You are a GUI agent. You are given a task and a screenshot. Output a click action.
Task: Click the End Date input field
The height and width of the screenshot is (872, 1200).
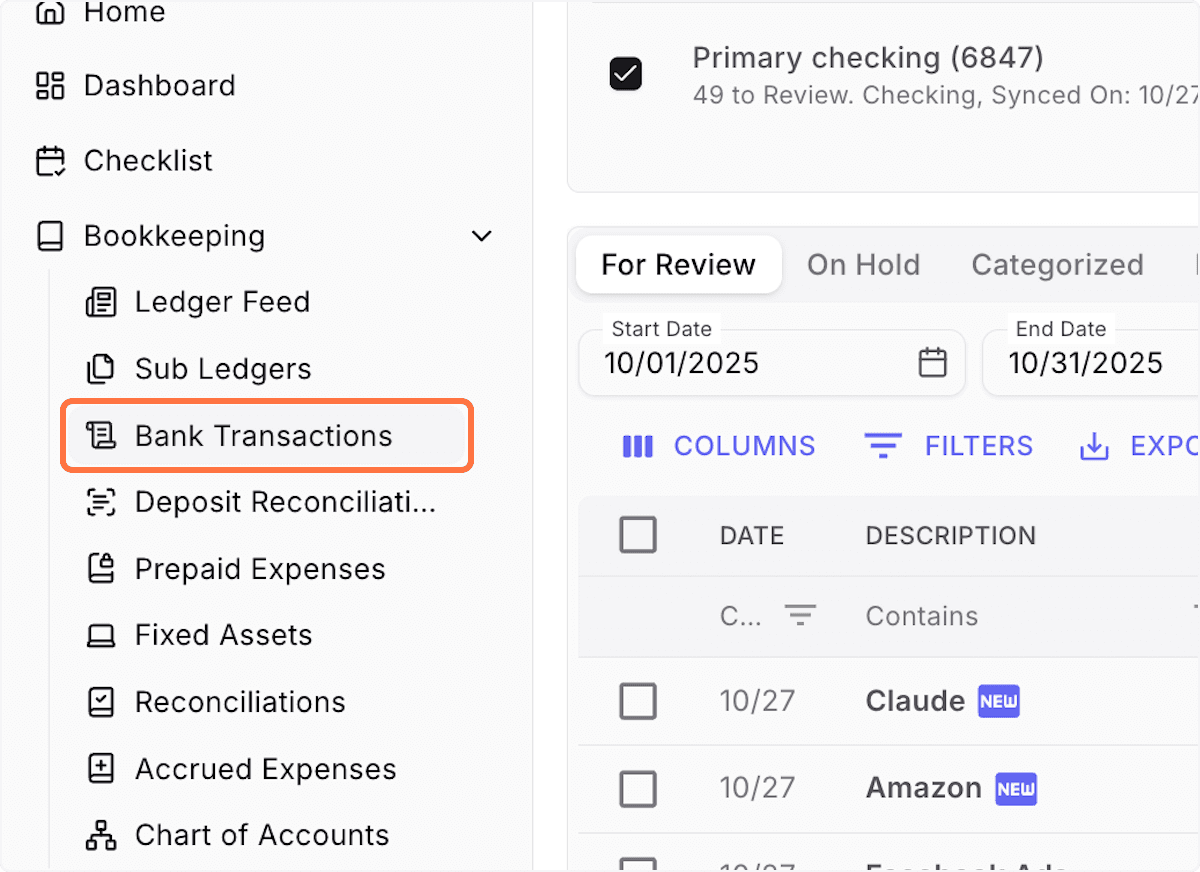pyautogui.click(x=1090, y=363)
